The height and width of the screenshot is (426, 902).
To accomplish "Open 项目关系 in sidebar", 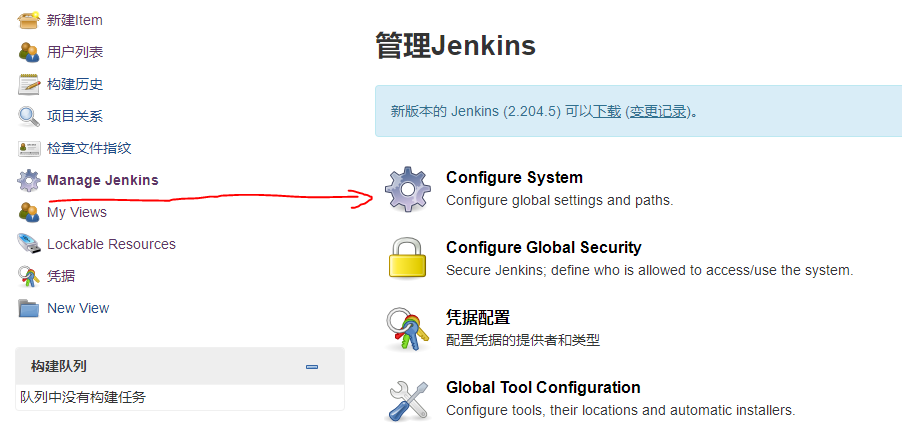I will [75, 117].
